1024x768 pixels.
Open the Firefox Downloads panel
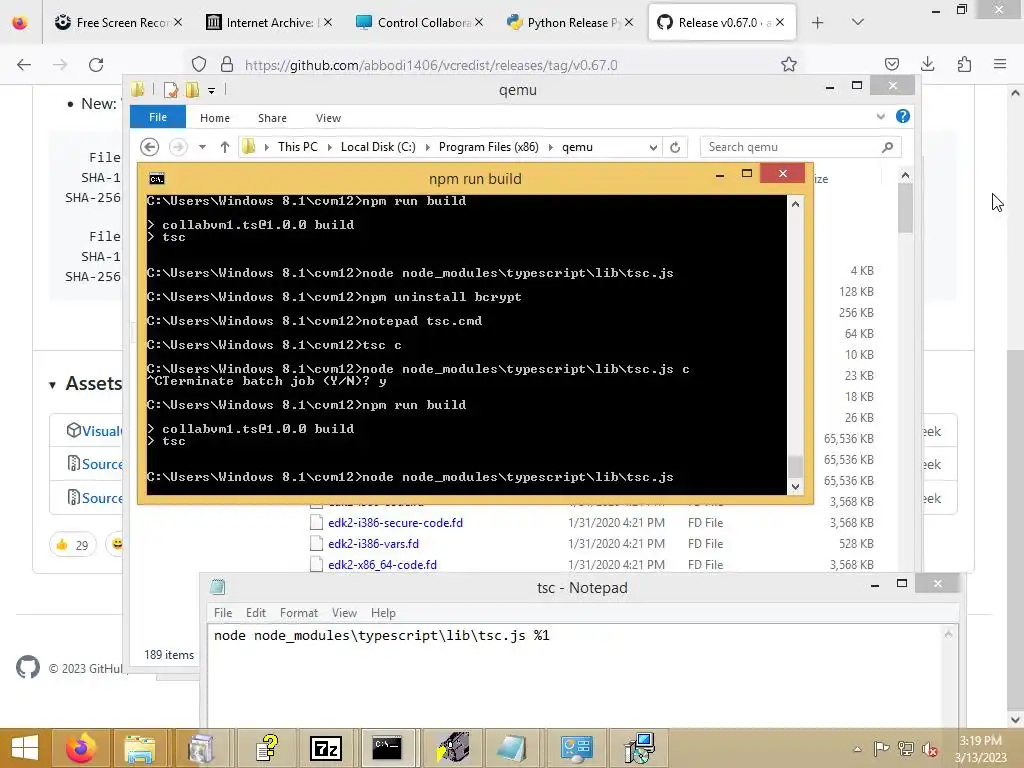tap(927, 64)
